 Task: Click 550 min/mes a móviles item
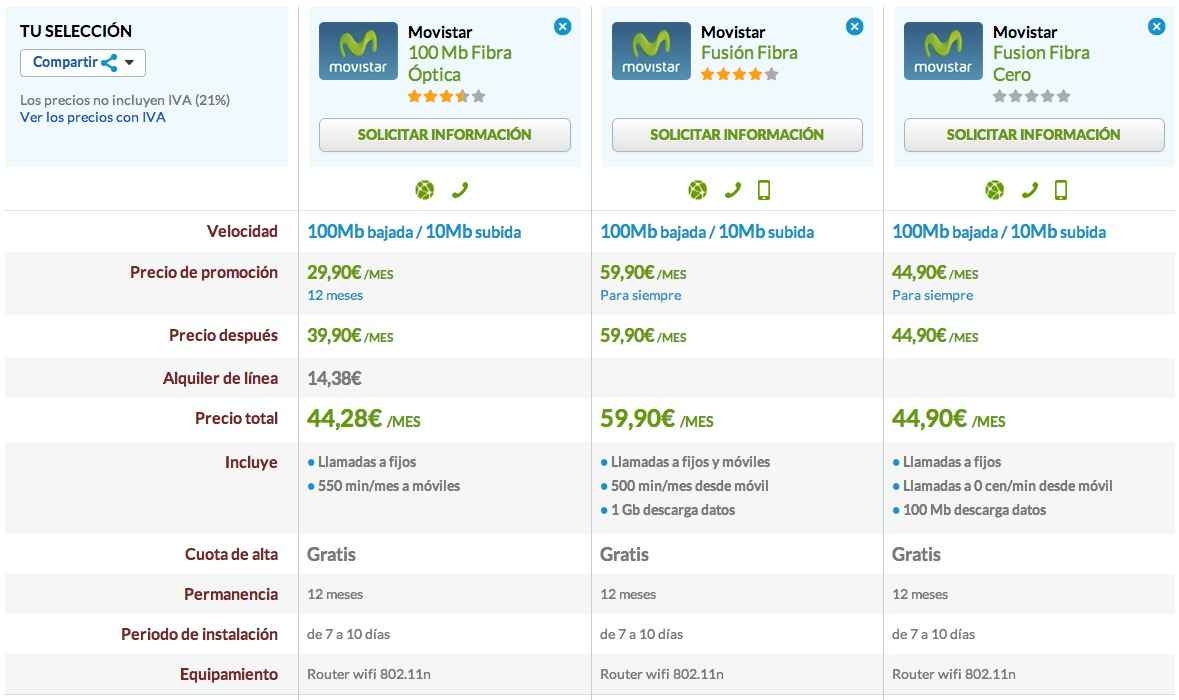(x=389, y=486)
